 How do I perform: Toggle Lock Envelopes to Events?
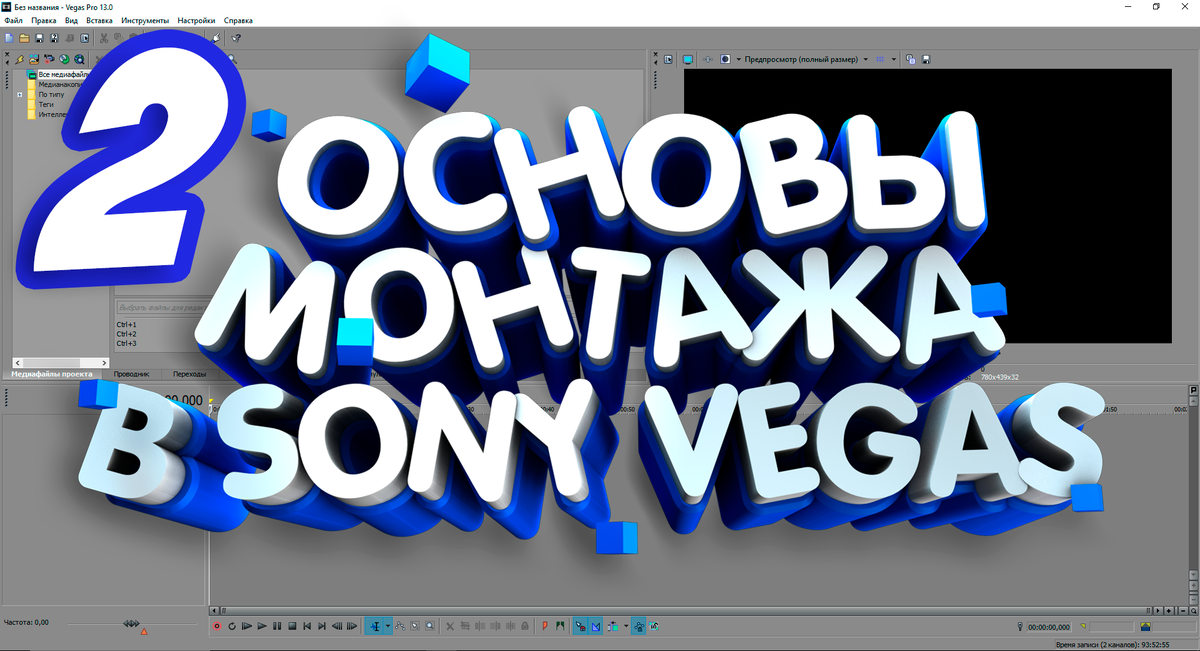point(638,627)
